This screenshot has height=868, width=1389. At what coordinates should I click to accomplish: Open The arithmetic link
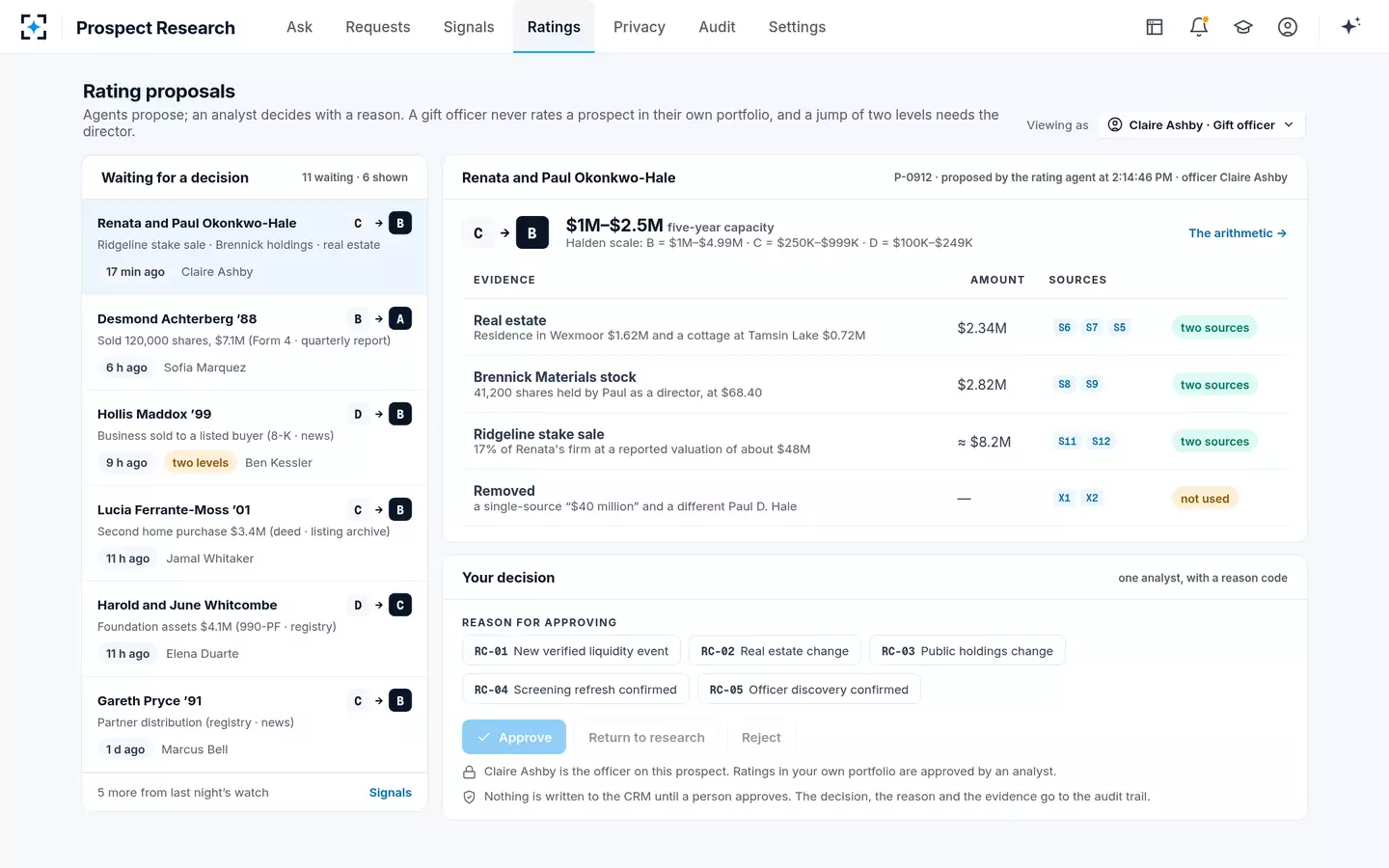click(1238, 233)
